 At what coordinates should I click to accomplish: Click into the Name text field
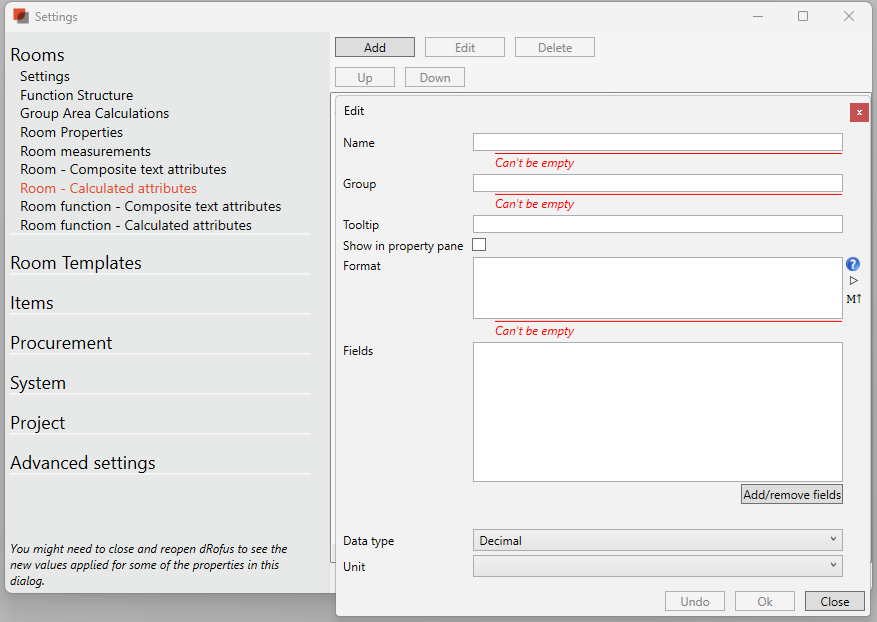657,142
